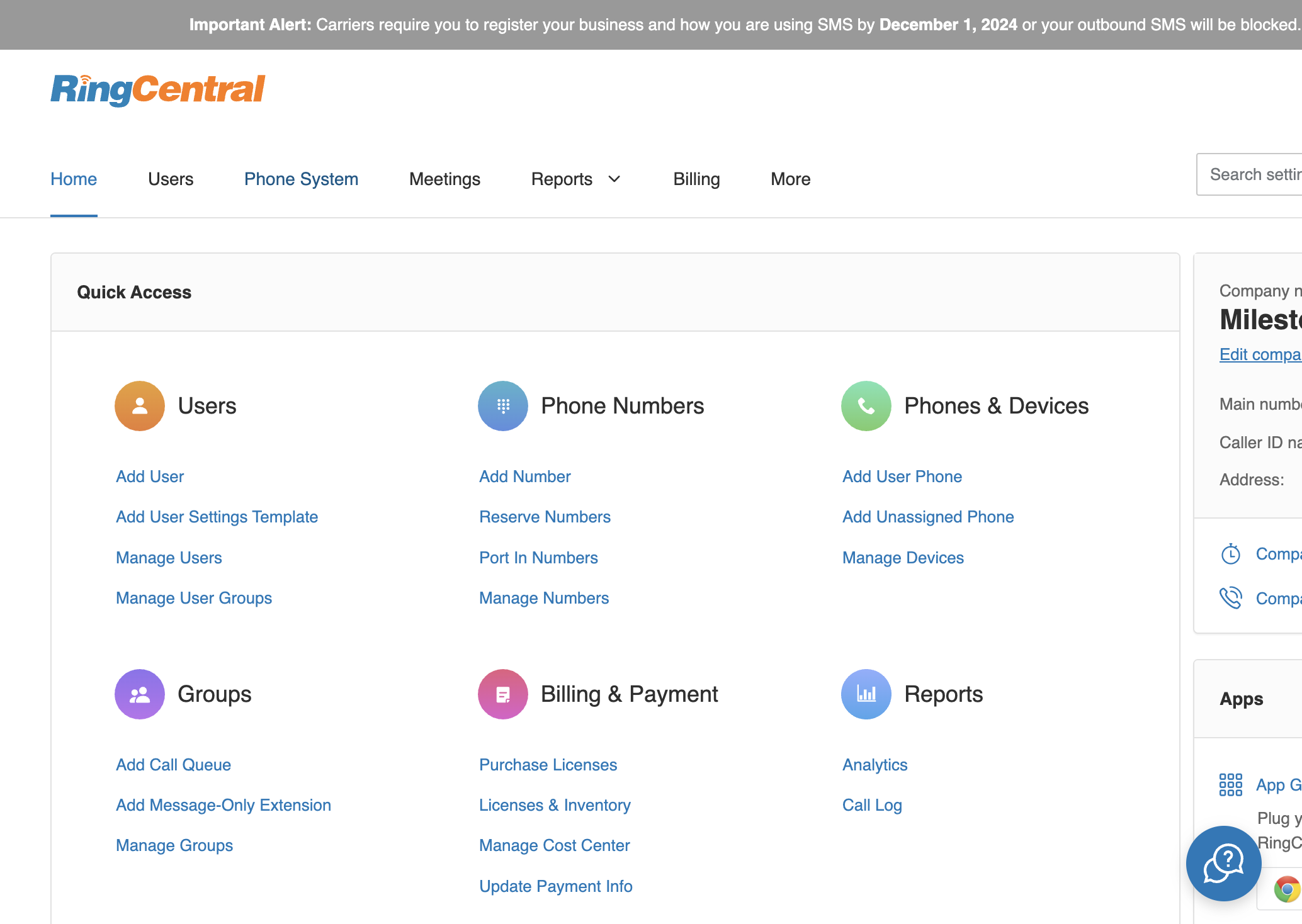Click the Search settings input field
Image resolution: width=1302 pixels, height=924 pixels.
pos(1249,174)
